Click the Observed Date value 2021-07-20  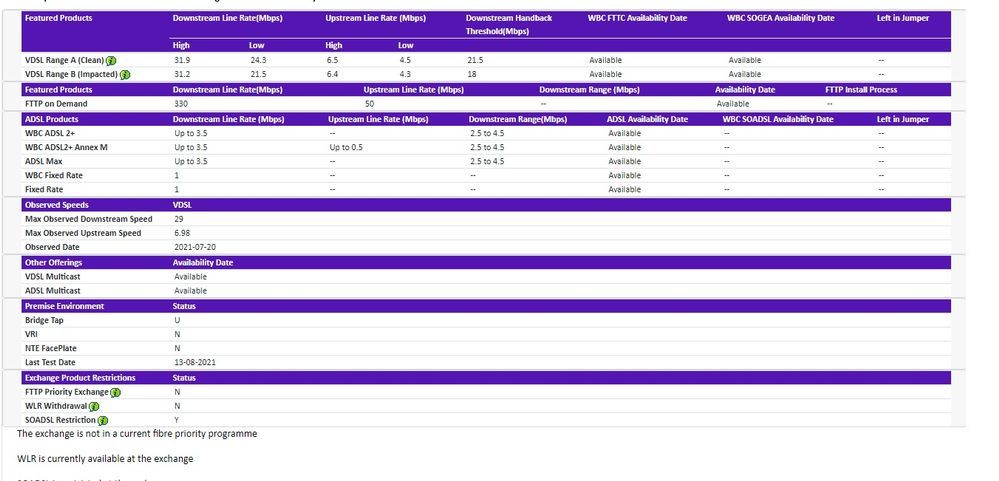pos(194,247)
